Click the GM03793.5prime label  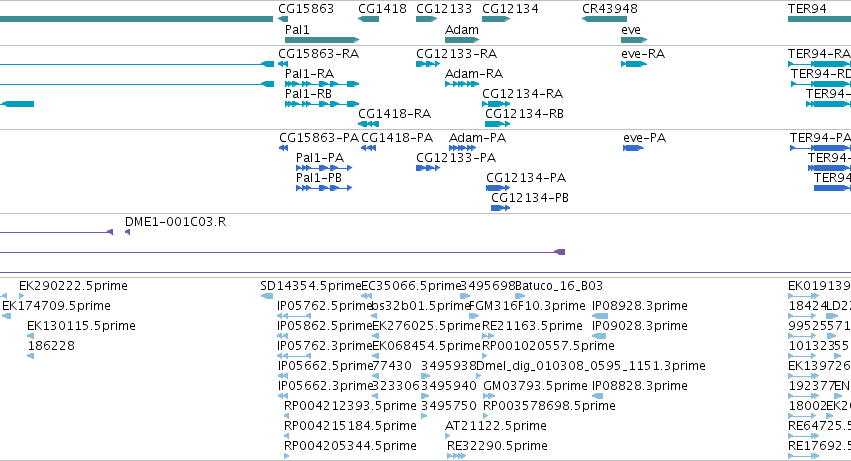[535, 386]
